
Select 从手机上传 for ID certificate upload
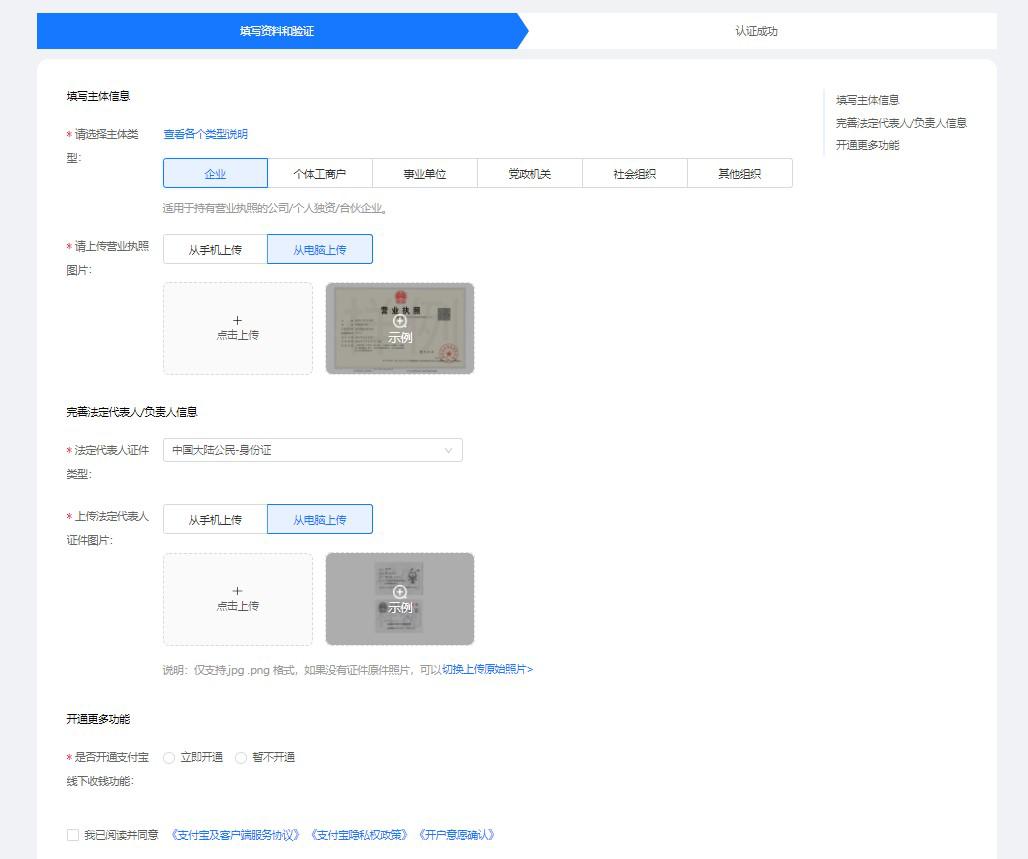pyautogui.click(x=214, y=518)
